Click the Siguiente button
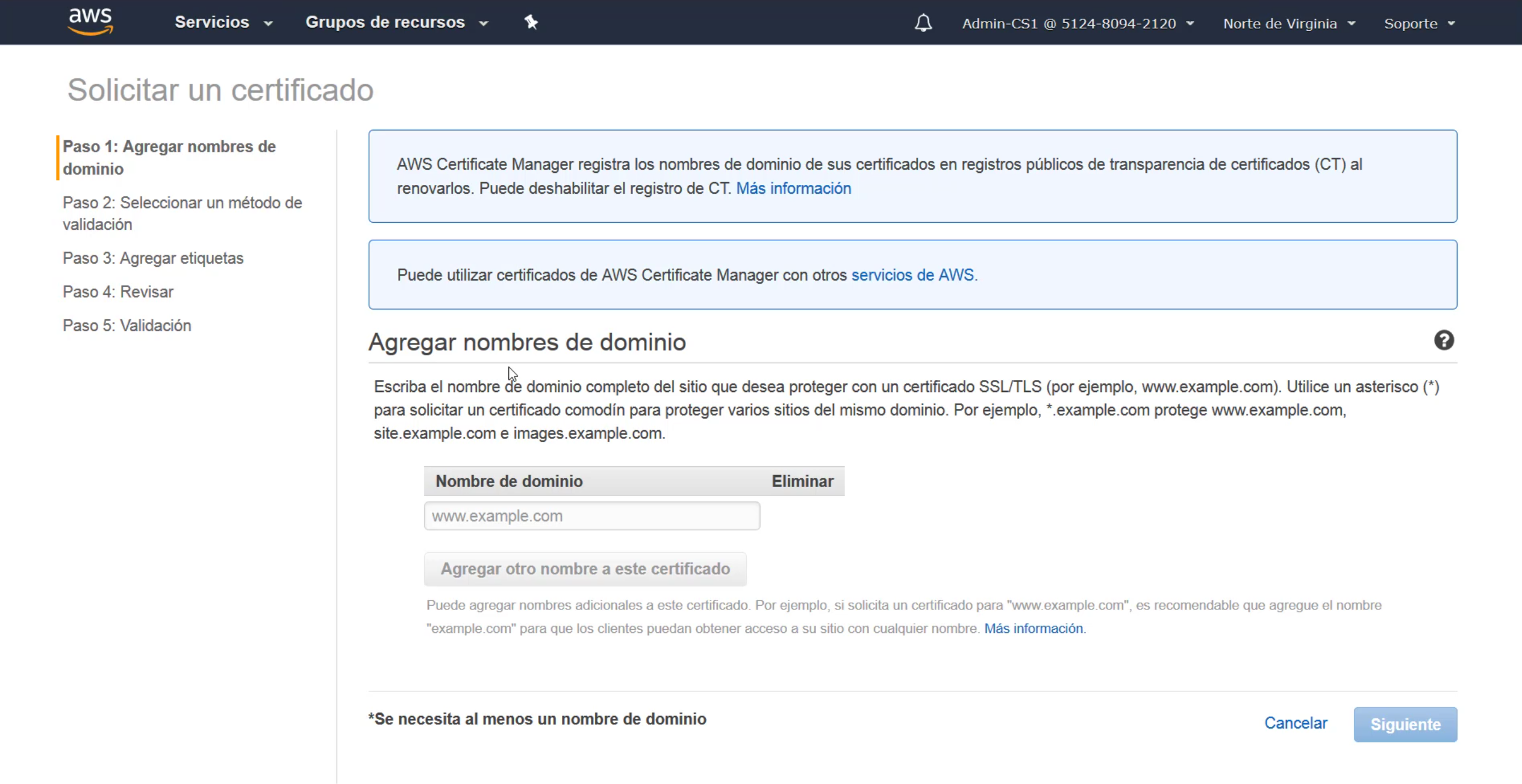Viewport: 1522px width, 784px height. tap(1405, 724)
